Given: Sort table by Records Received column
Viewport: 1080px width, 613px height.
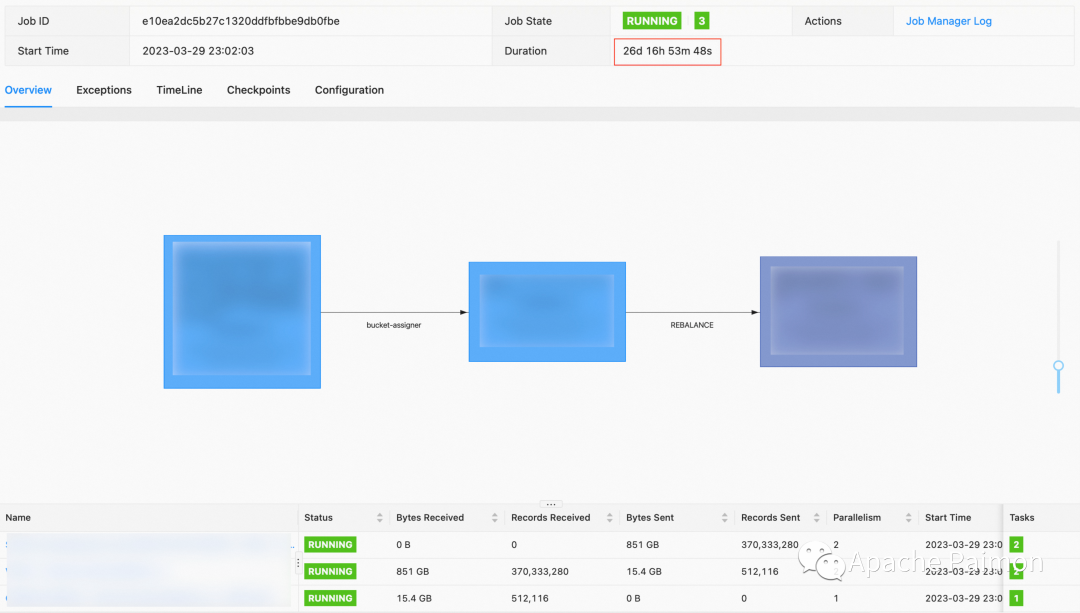Looking at the screenshot, I should point(610,518).
